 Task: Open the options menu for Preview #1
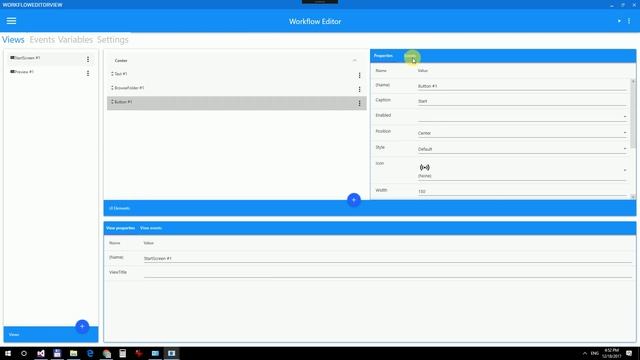point(88,73)
